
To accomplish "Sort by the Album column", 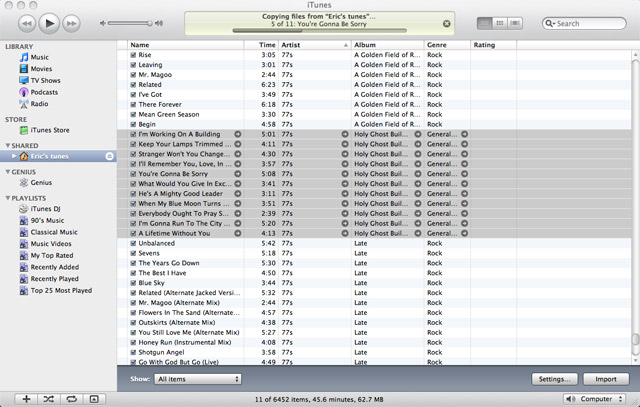I will (387, 45).
